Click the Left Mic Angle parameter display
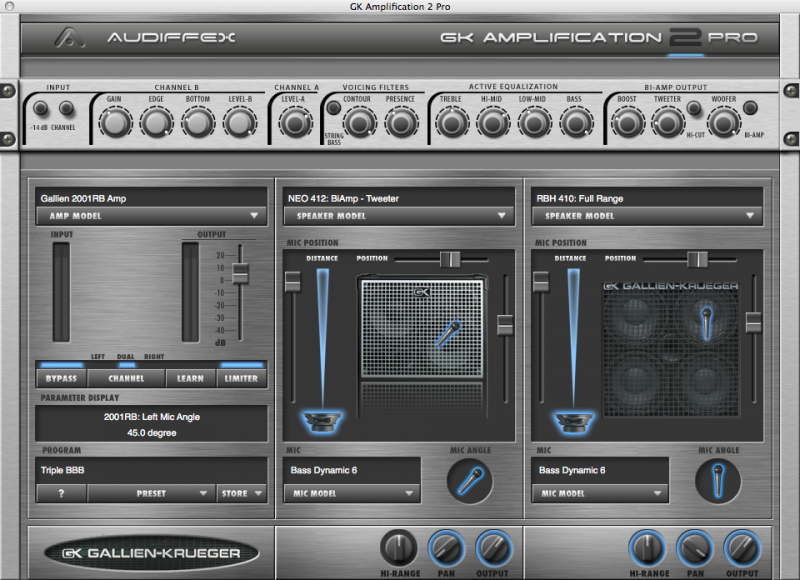 152,424
